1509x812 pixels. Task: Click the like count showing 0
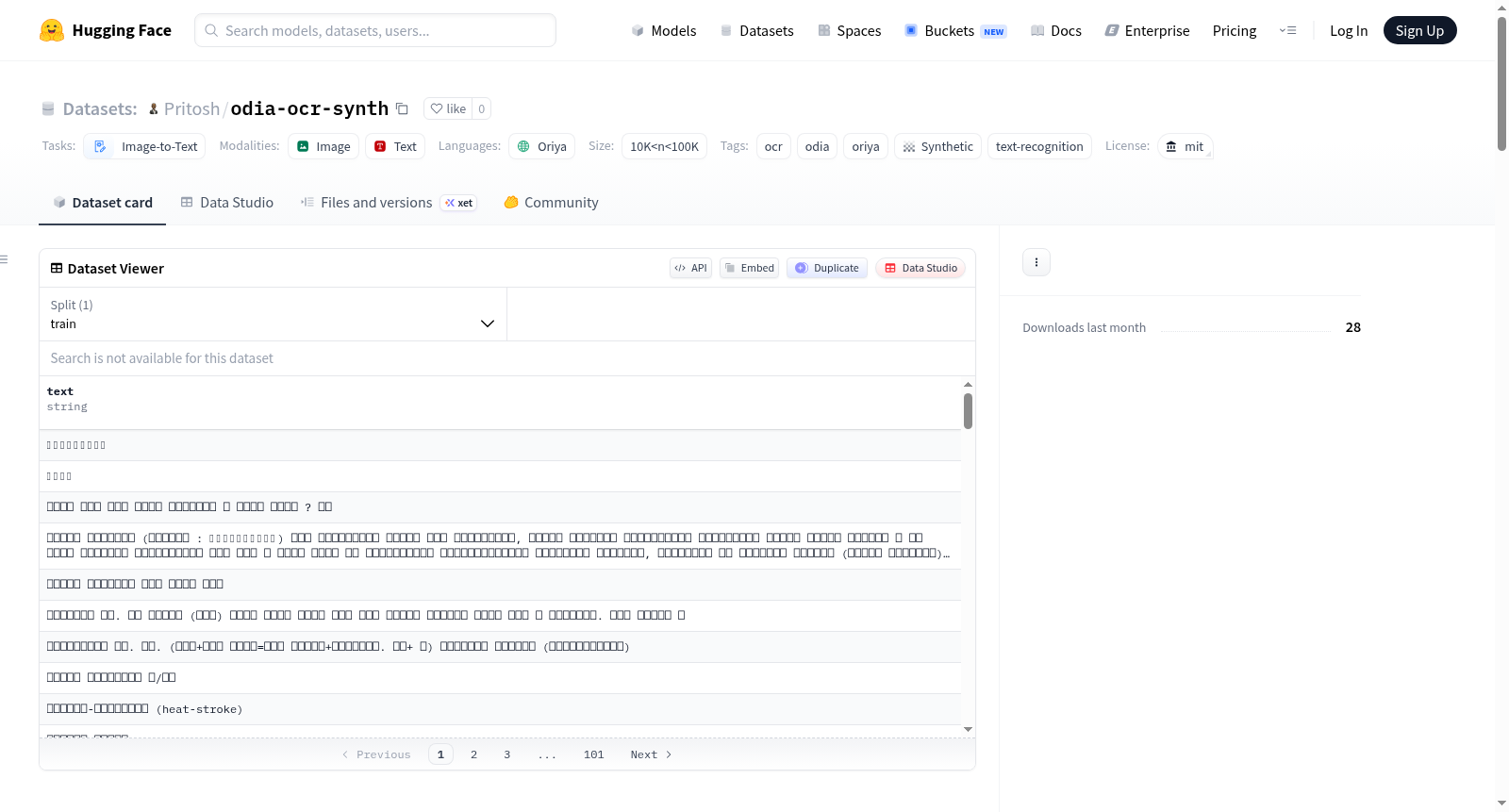click(x=481, y=108)
